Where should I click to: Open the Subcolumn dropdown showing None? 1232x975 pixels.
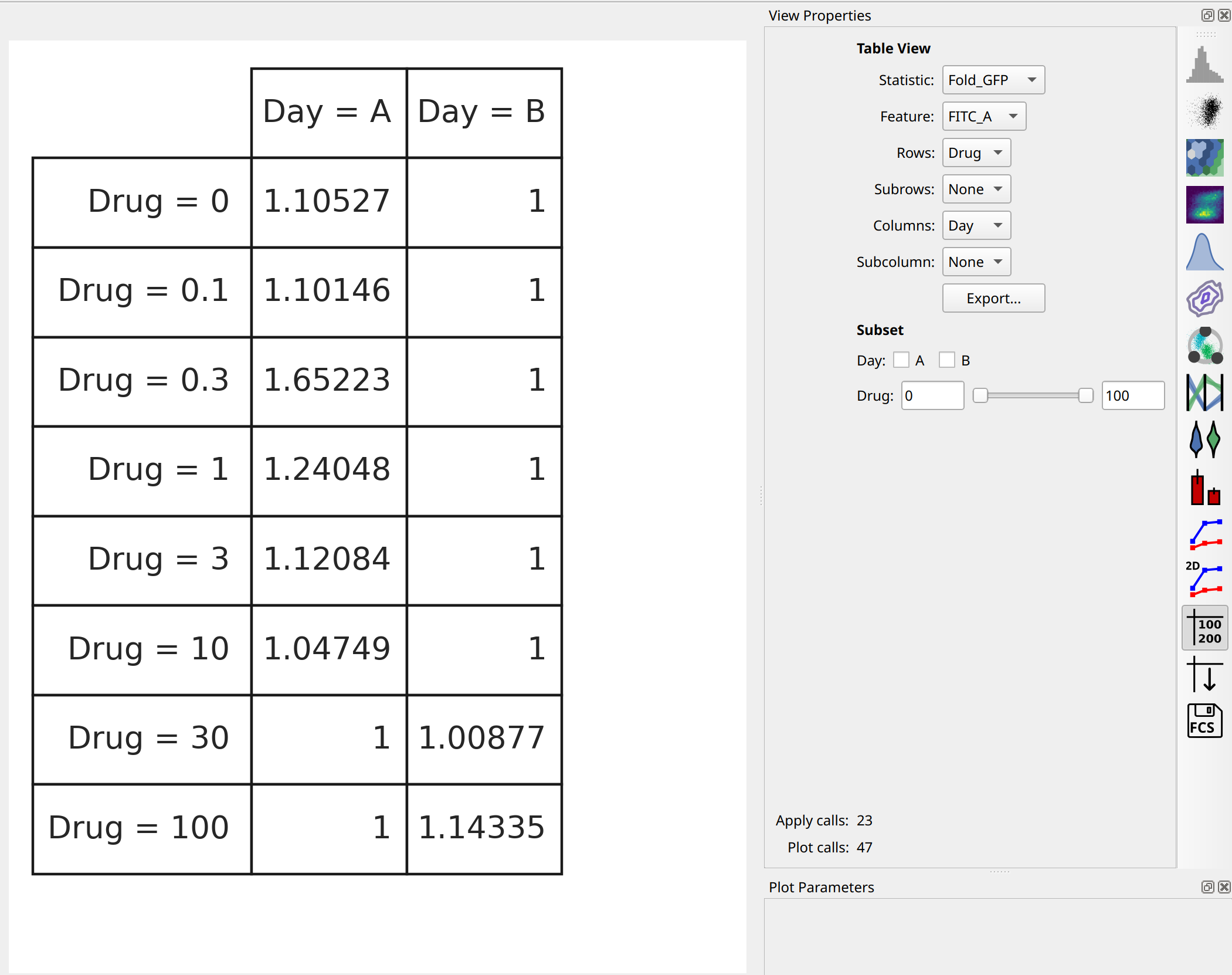pos(976,262)
